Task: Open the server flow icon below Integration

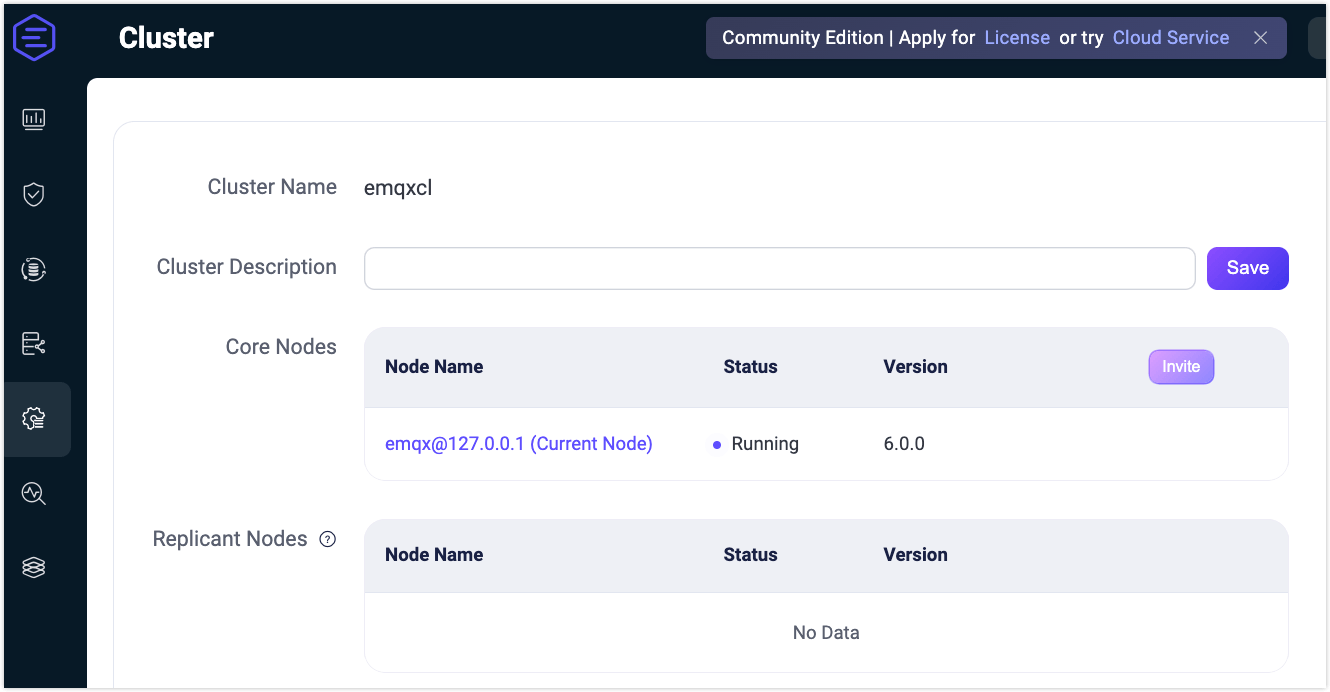Action: click(x=34, y=344)
